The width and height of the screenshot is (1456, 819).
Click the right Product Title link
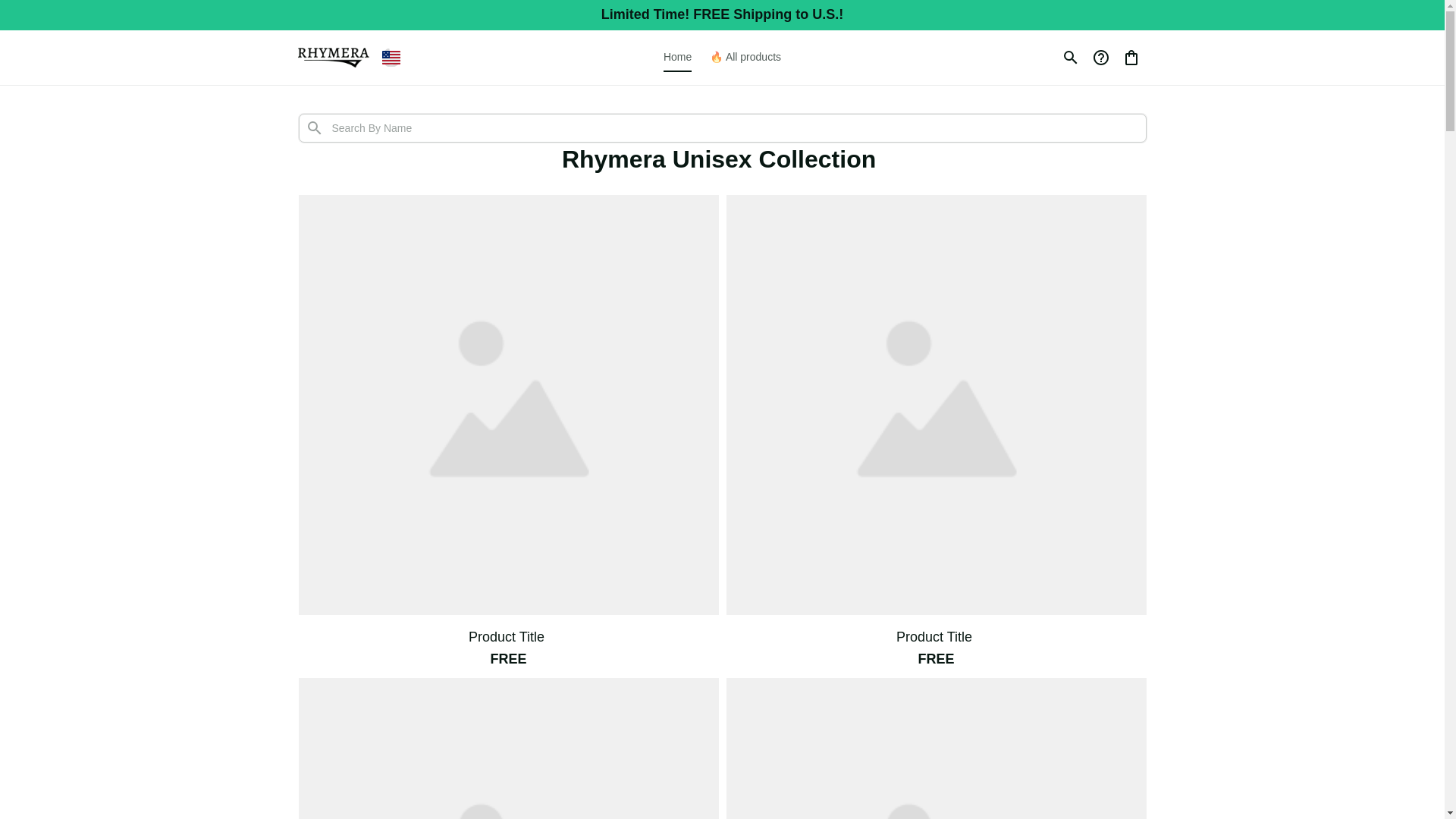click(x=934, y=637)
